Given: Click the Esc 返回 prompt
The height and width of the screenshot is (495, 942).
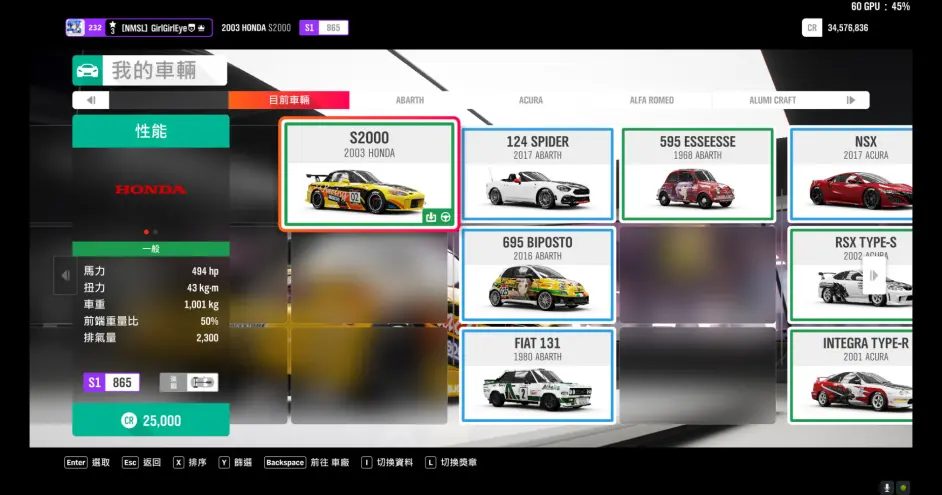Looking at the screenshot, I should tap(141, 462).
